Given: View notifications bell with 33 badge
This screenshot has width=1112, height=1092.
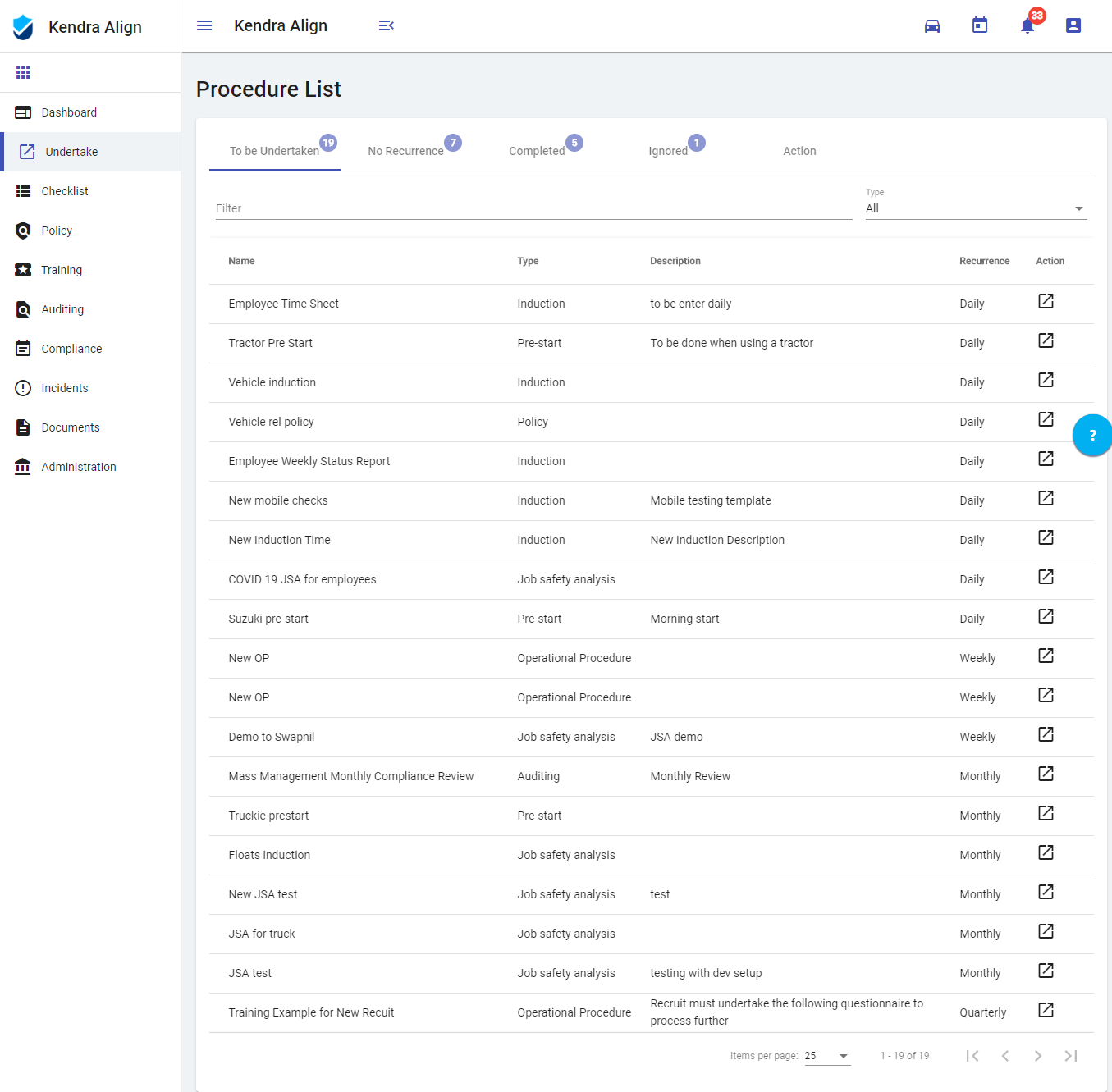Looking at the screenshot, I should 1027,25.
